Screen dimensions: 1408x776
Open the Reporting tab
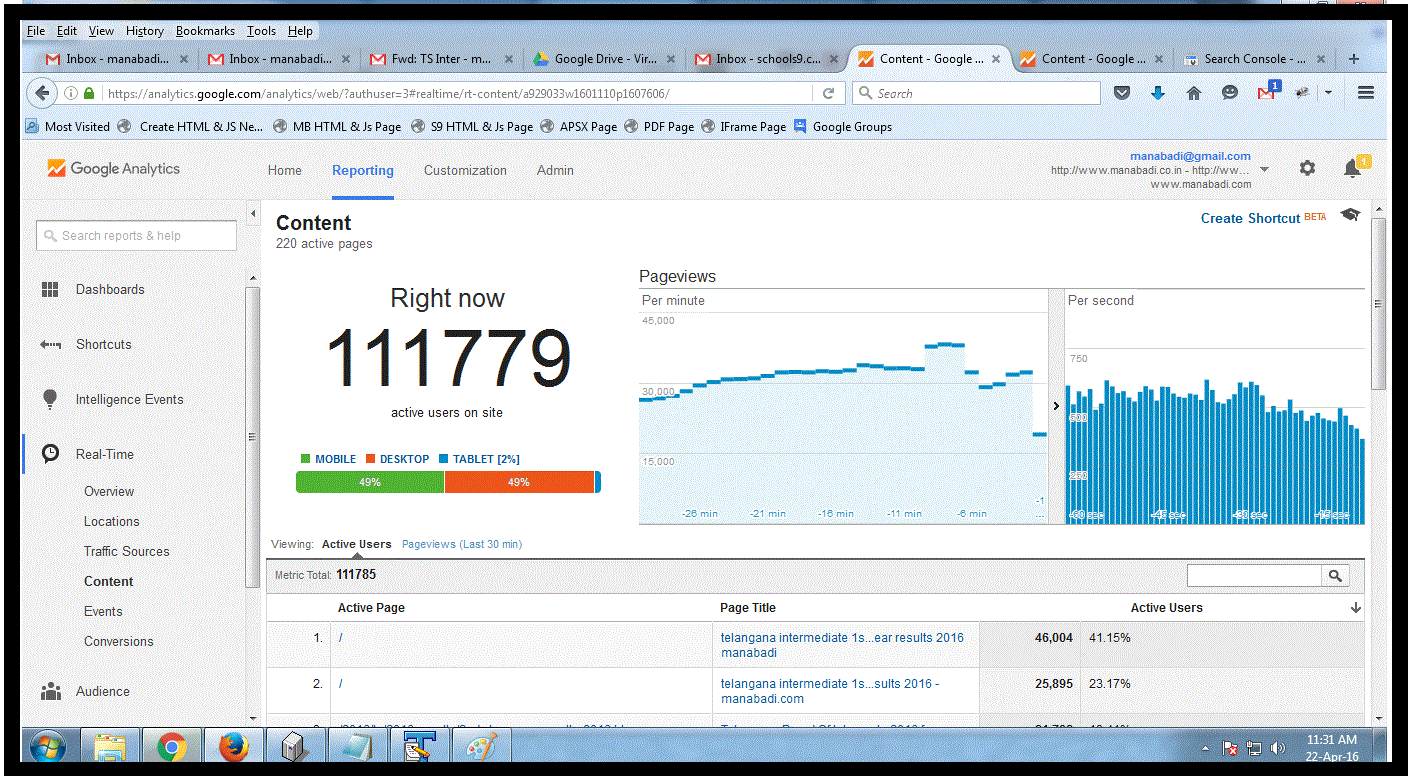coord(363,170)
